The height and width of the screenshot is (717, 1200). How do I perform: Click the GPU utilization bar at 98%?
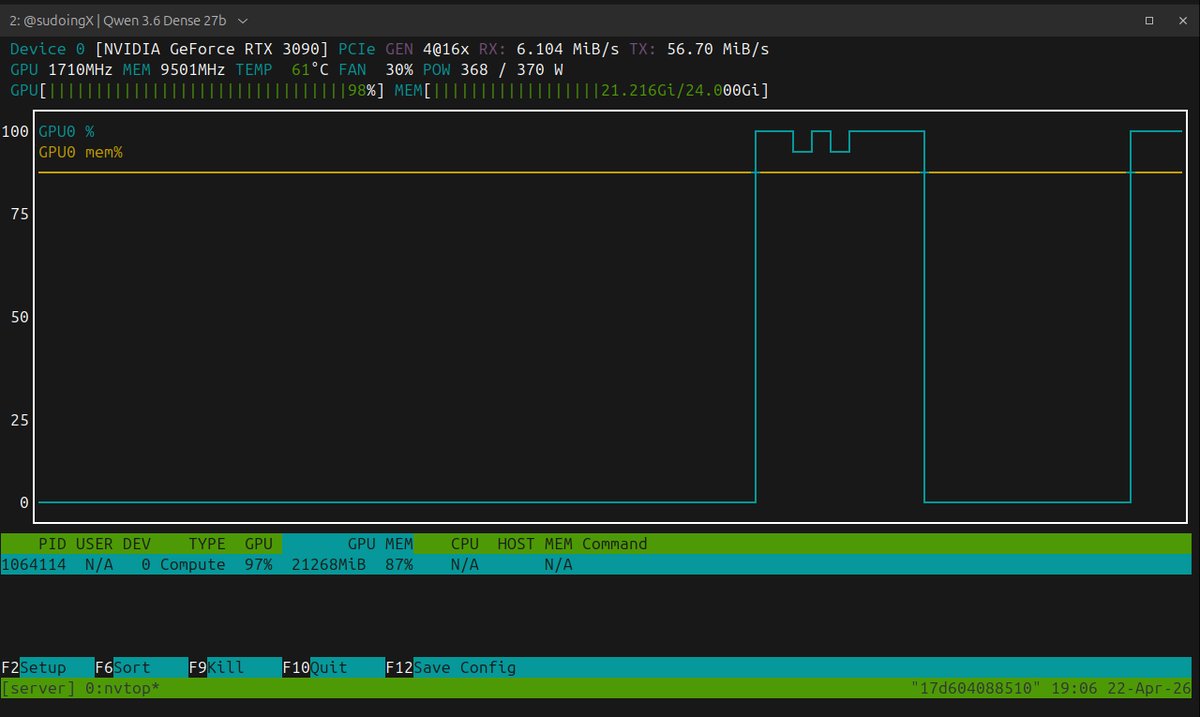[197, 90]
